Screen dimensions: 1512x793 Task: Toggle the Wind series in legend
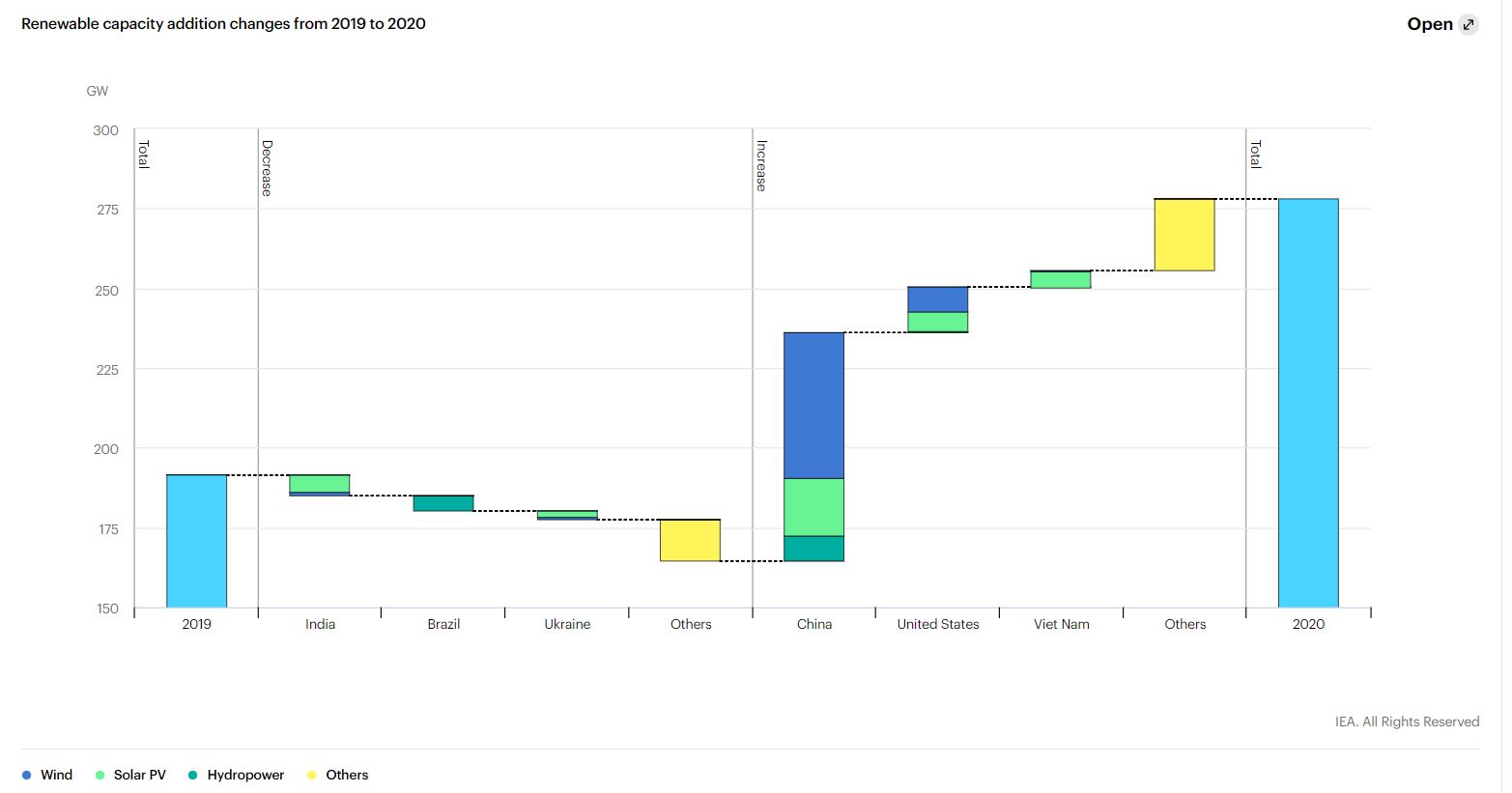(x=56, y=775)
